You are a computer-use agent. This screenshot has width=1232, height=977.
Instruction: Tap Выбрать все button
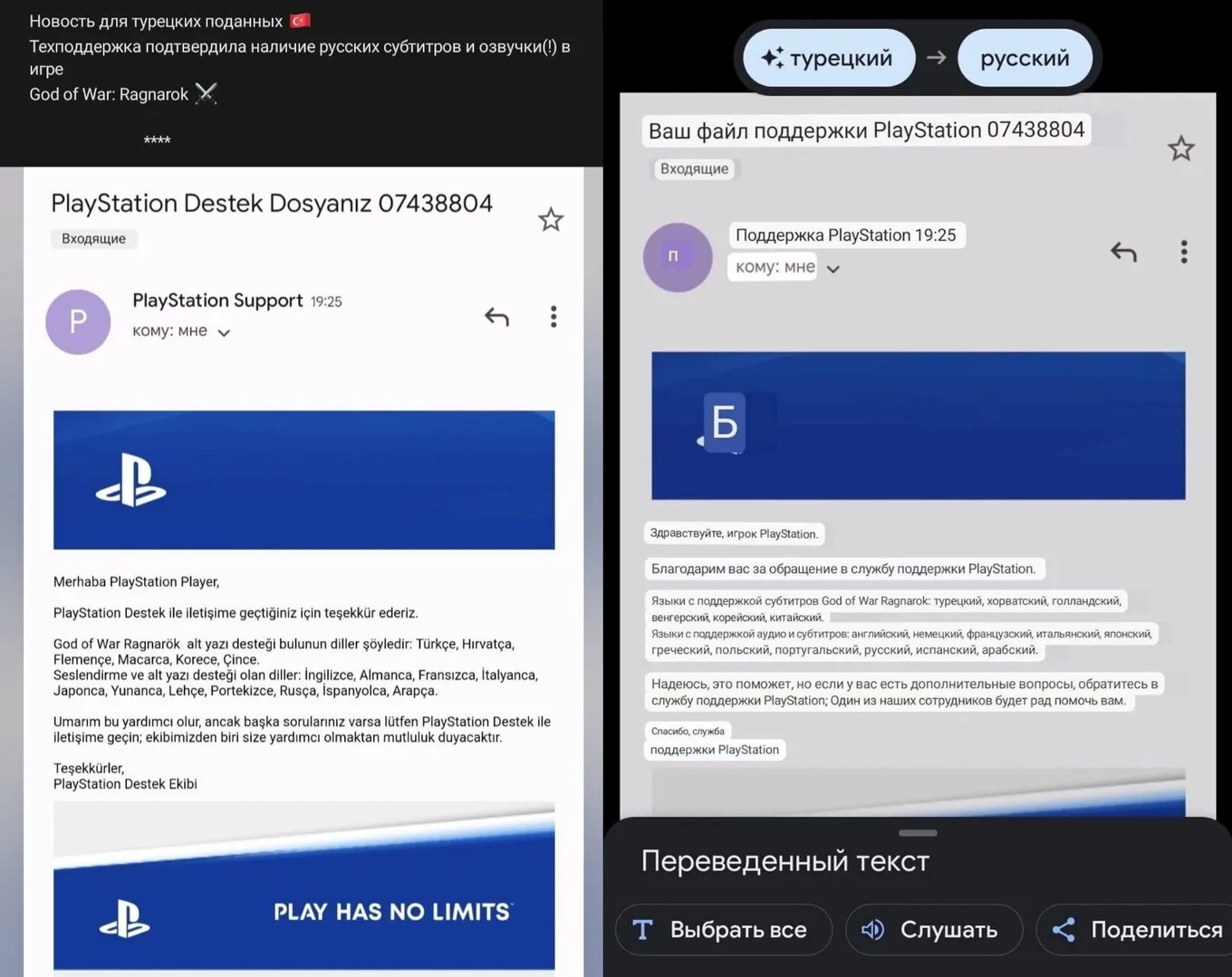(x=724, y=930)
